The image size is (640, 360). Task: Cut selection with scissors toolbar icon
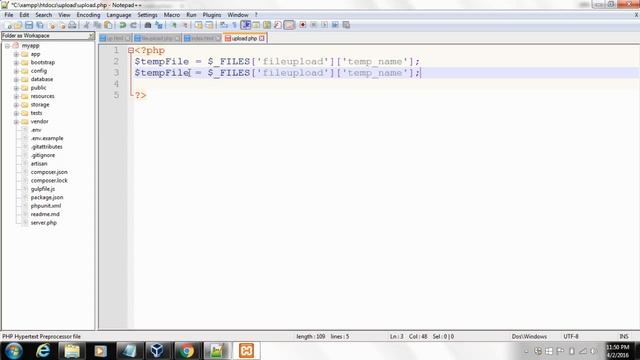[x=87, y=25]
